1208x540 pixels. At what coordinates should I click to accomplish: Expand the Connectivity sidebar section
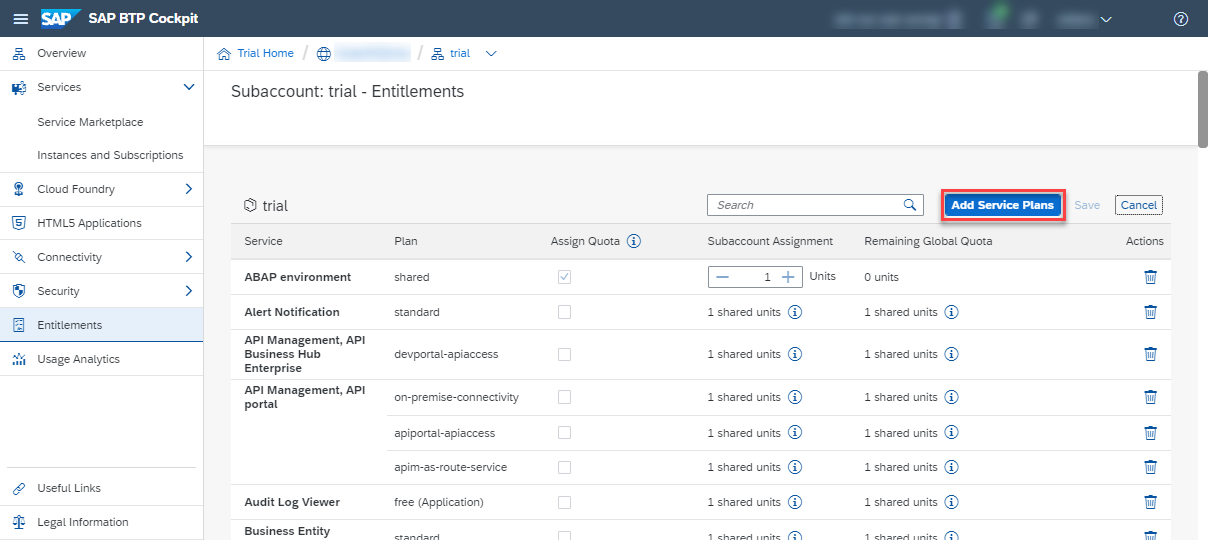[x=189, y=257]
